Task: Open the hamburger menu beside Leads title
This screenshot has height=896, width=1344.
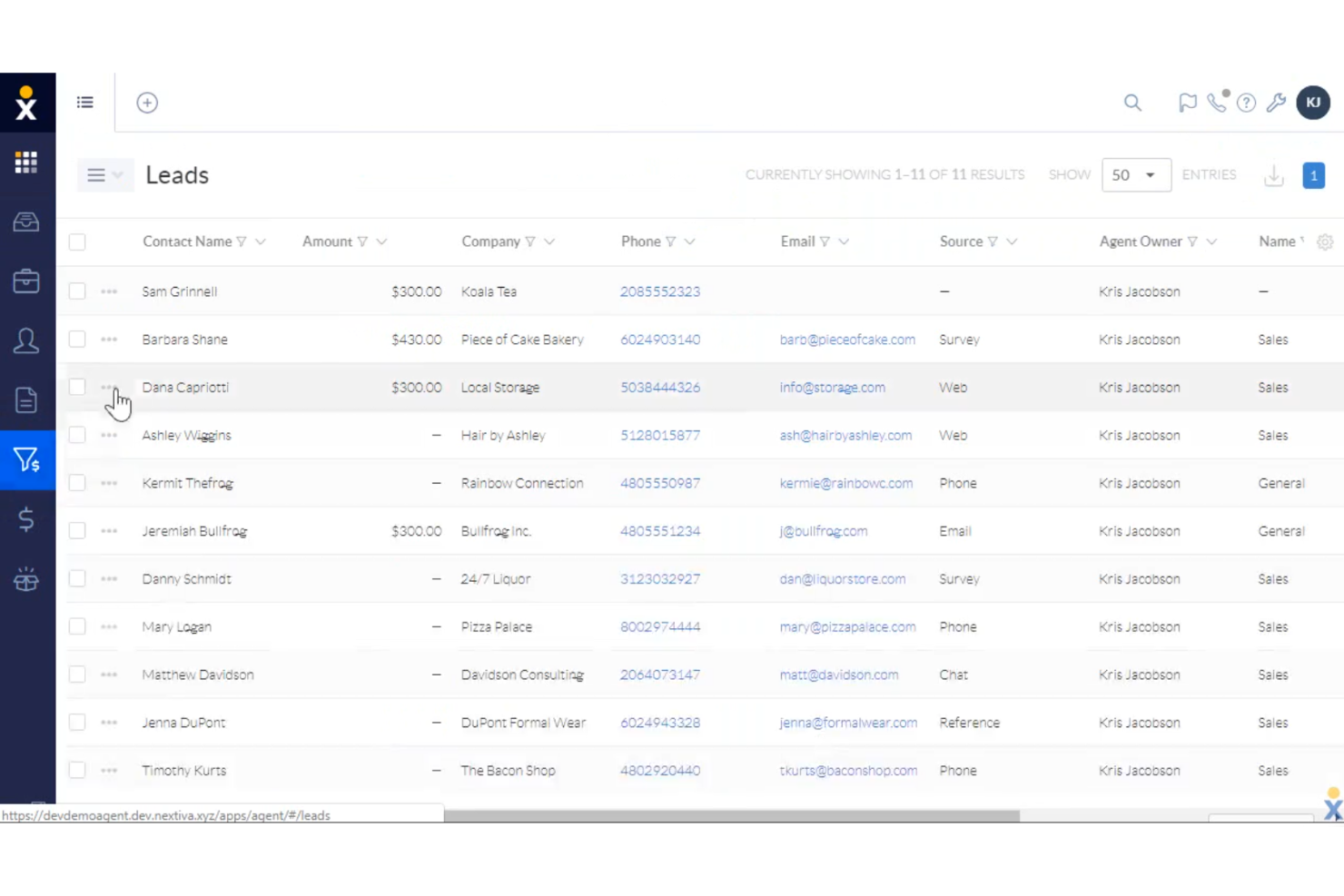Action: point(96,174)
